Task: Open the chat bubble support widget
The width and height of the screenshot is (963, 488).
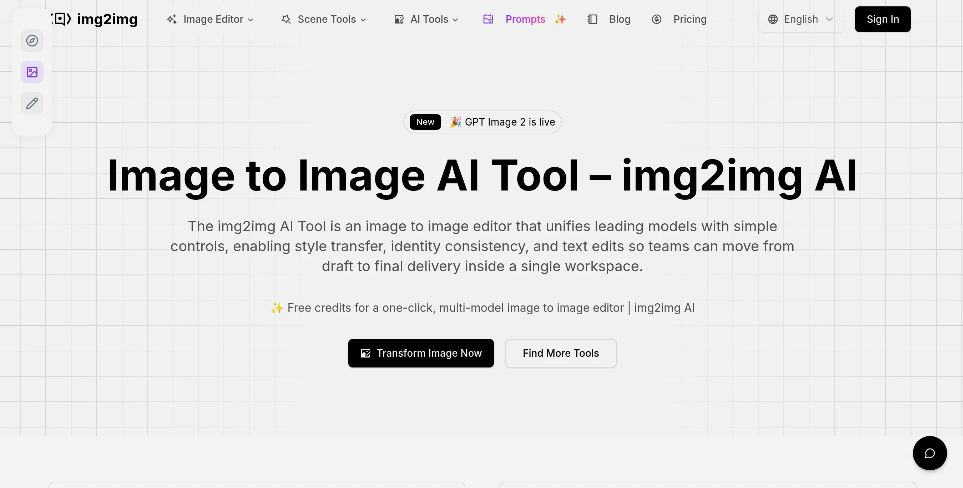Action: coord(929,453)
